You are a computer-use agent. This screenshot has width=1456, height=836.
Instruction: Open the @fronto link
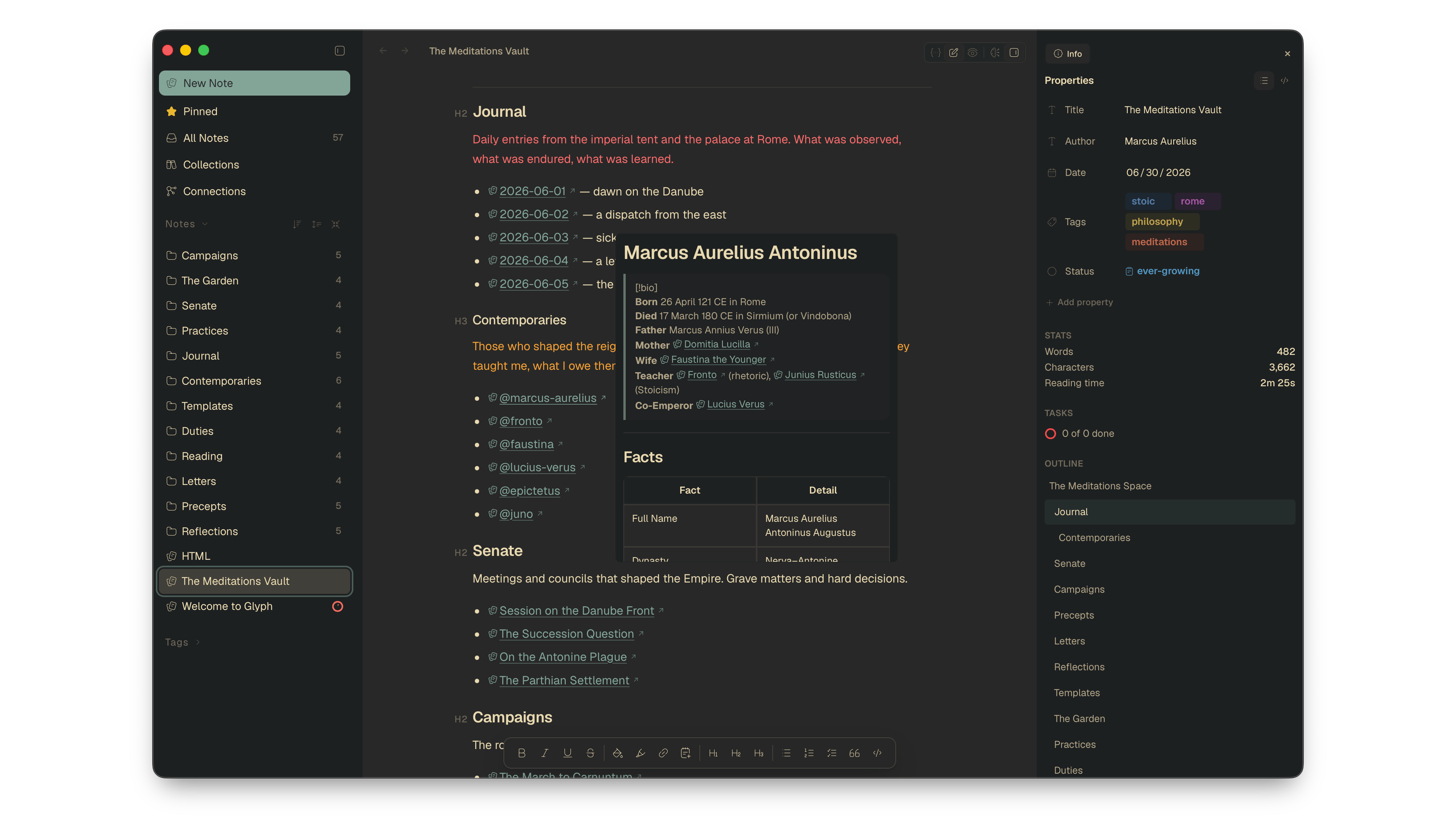(520, 421)
